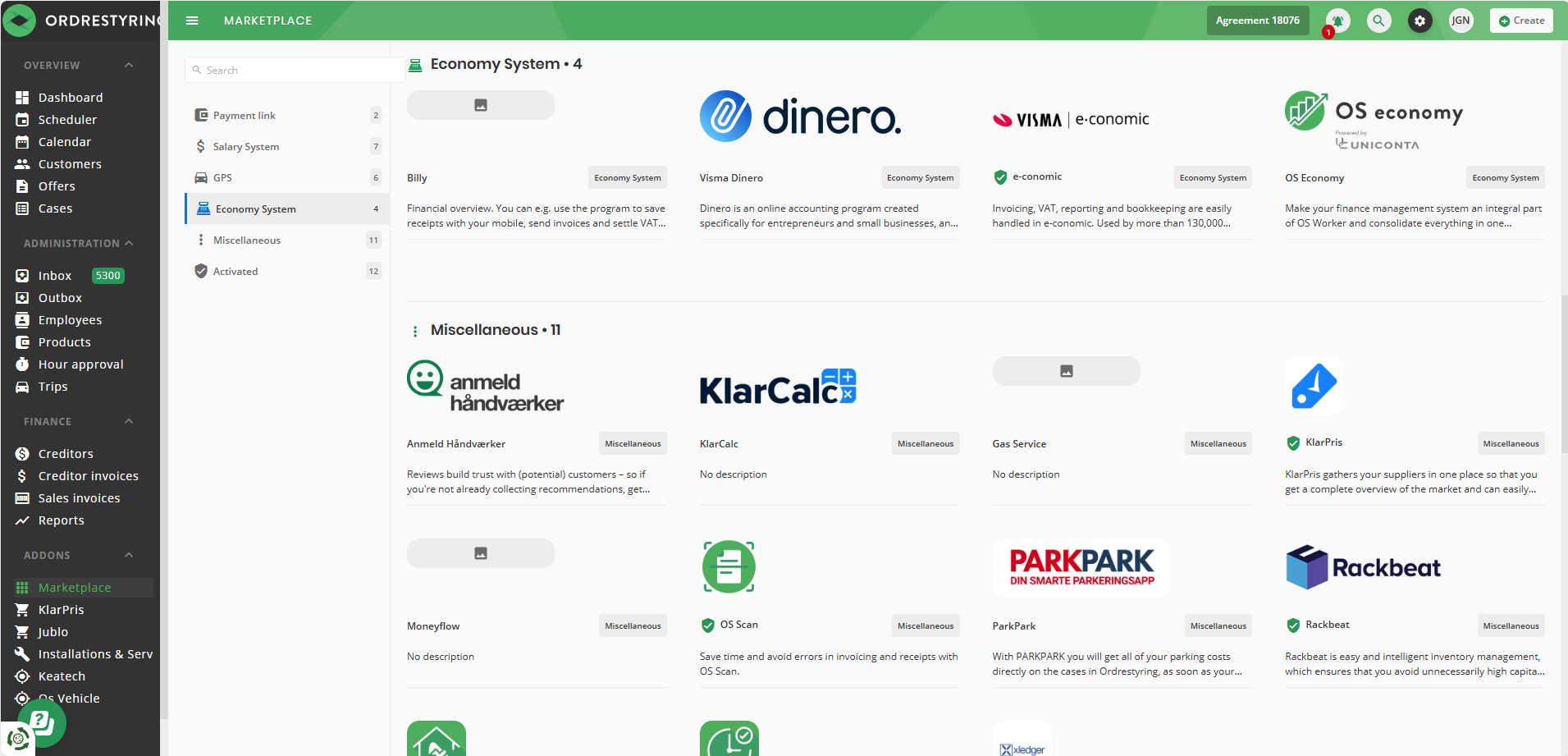
Task: Click the Trips car icon
Action: coord(22,387)
